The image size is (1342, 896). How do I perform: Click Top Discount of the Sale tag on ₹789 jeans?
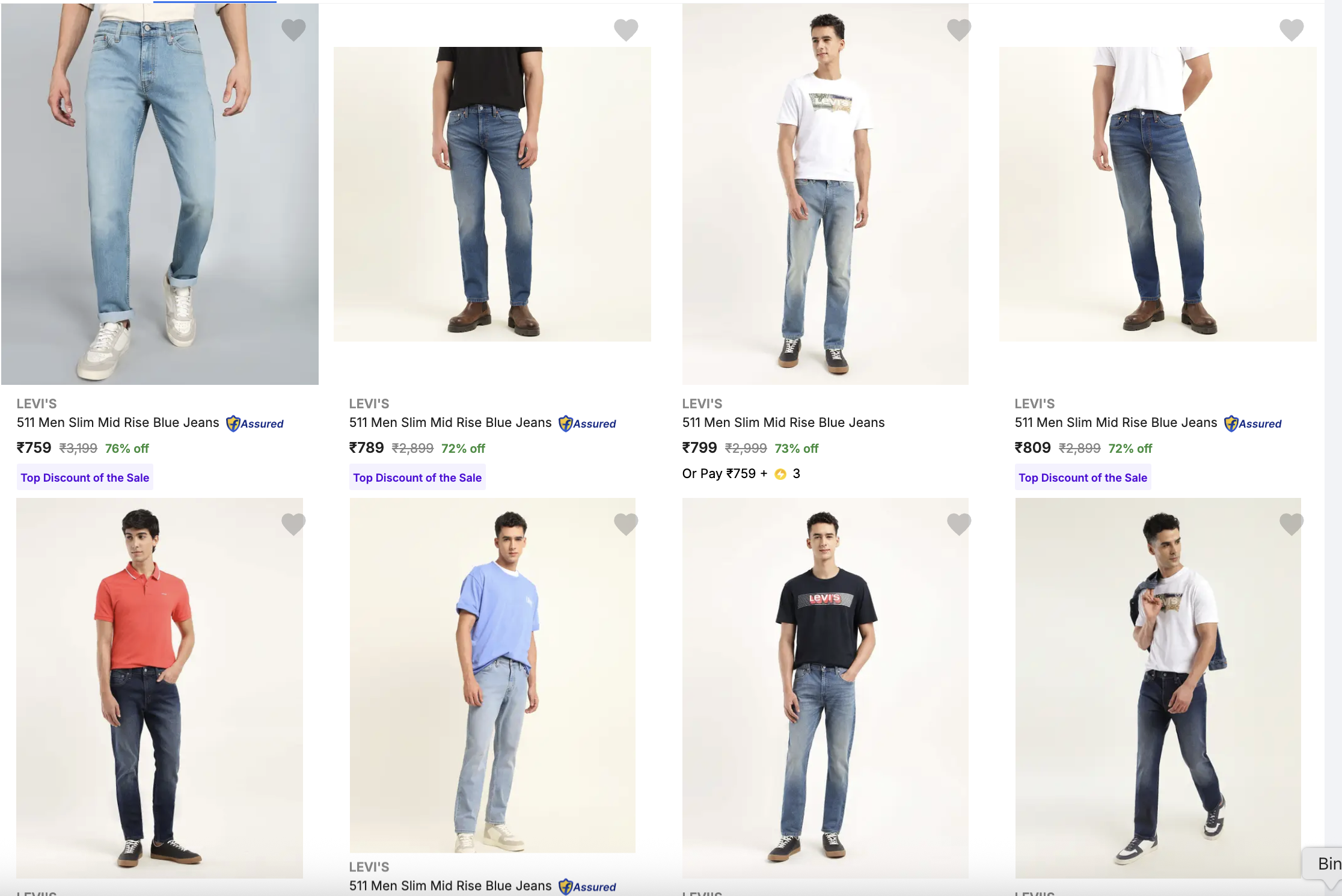[x=417, y=477]
